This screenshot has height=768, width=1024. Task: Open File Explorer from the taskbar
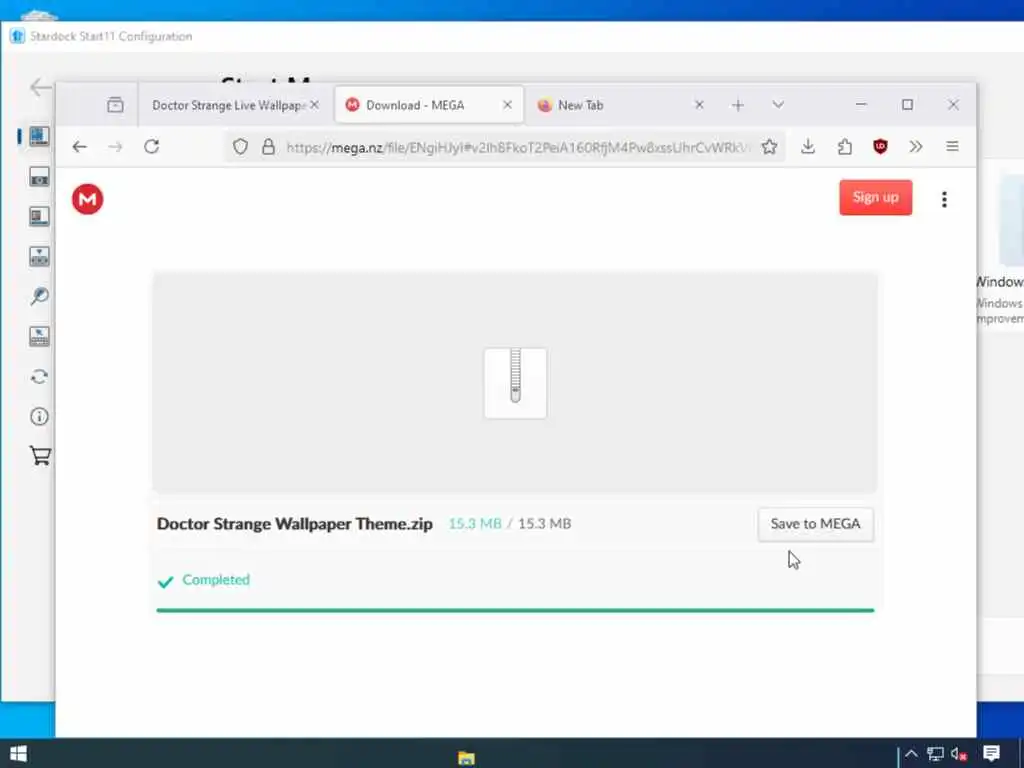(466, 758)
